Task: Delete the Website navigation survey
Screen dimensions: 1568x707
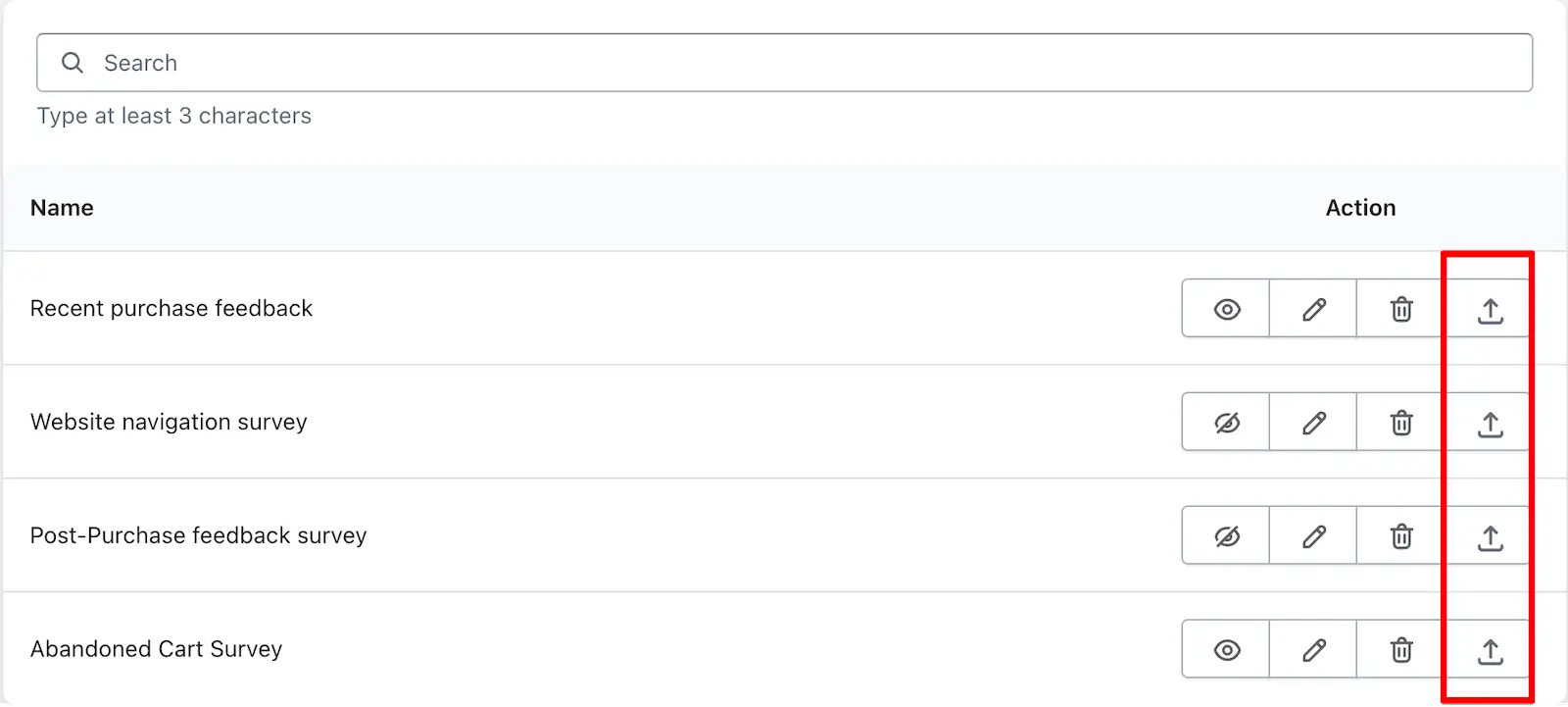Action: (1401, 423)
